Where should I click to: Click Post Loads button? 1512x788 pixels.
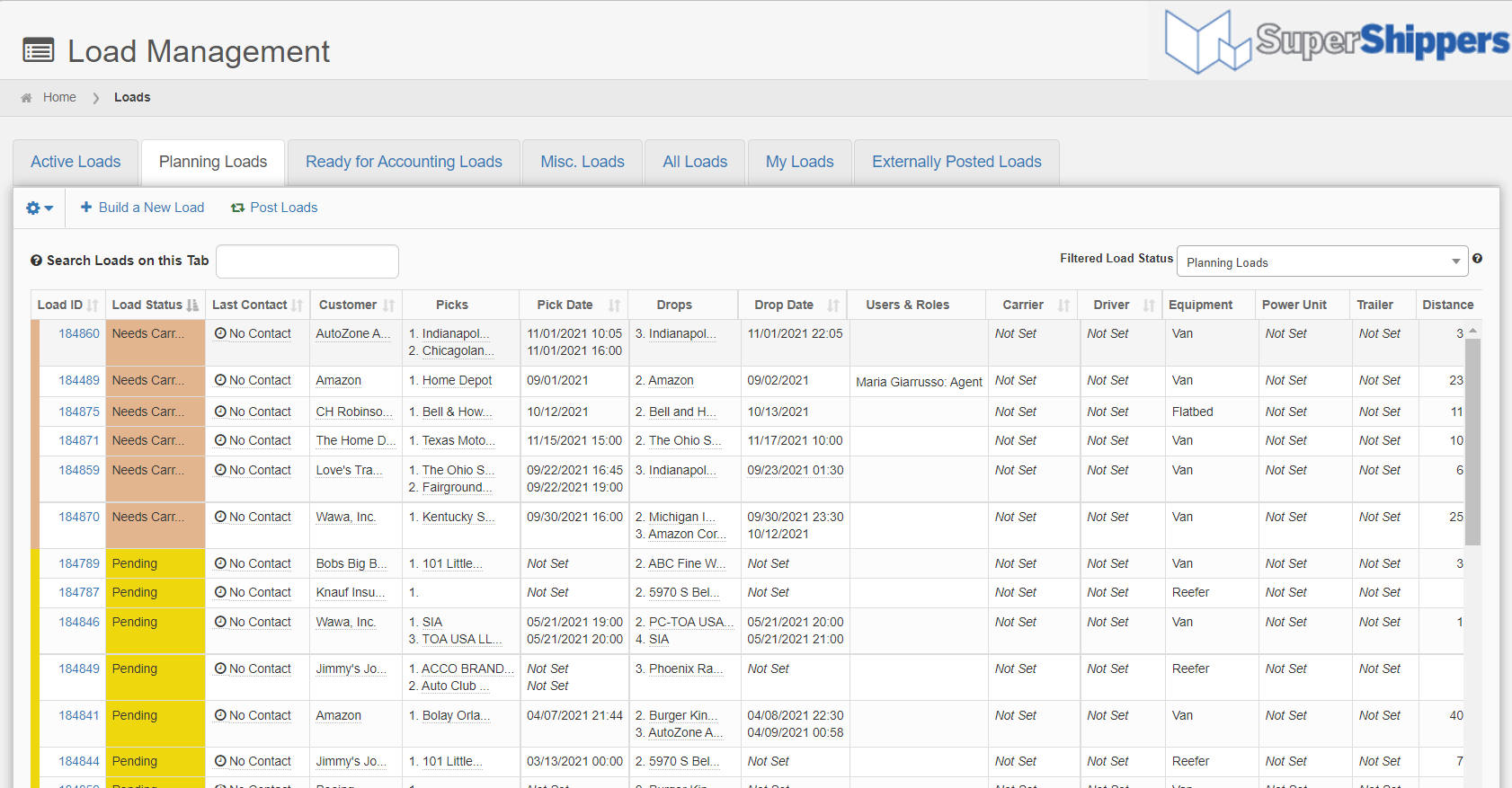[274, 208]
